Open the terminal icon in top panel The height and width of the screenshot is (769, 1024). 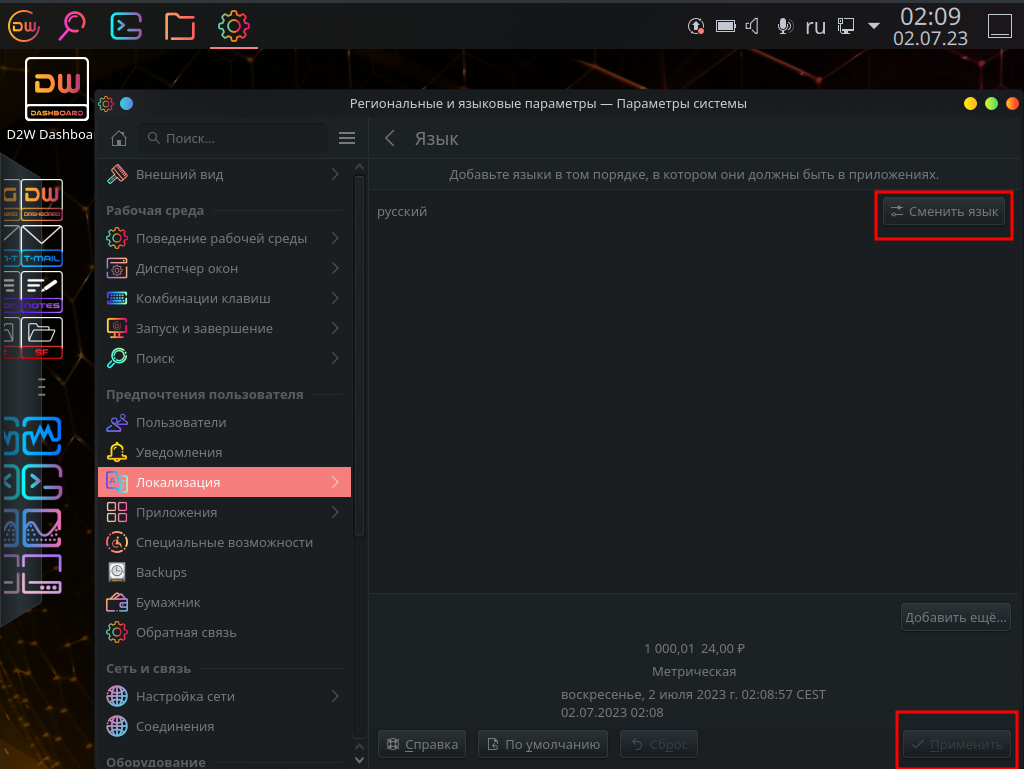[x=126, y=25]
